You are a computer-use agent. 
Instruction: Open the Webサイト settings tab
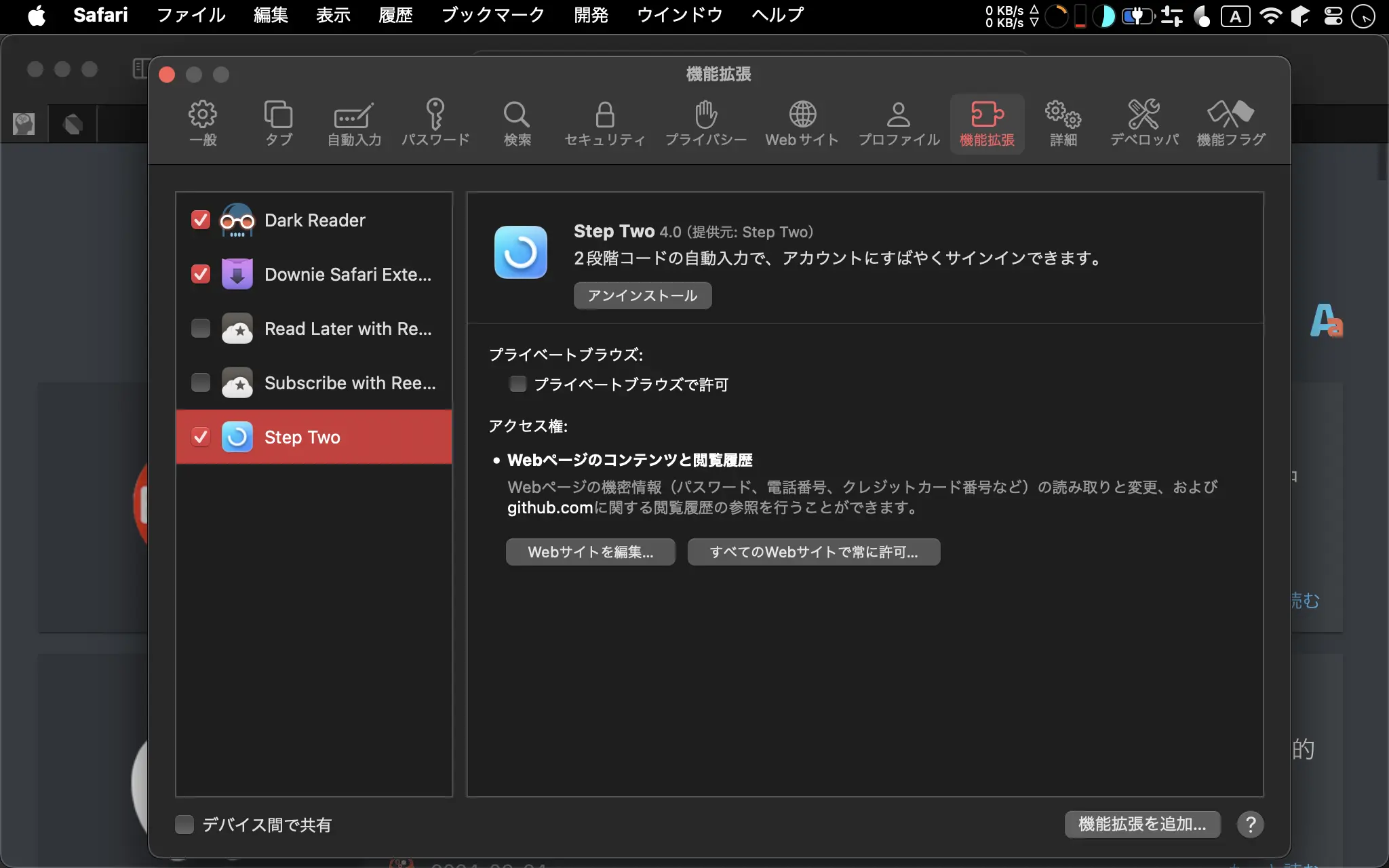tap(802, 123)
